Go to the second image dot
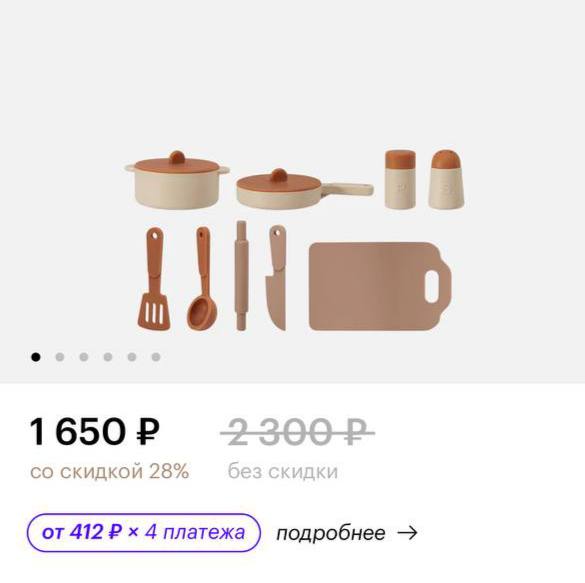Viewport: 585px width, 583px height. point(60,357)
